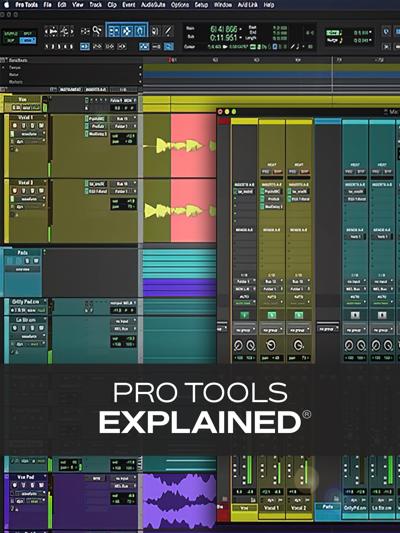400x533 pixels.
Task: Select the Selector tool
Action: point(126,32)
